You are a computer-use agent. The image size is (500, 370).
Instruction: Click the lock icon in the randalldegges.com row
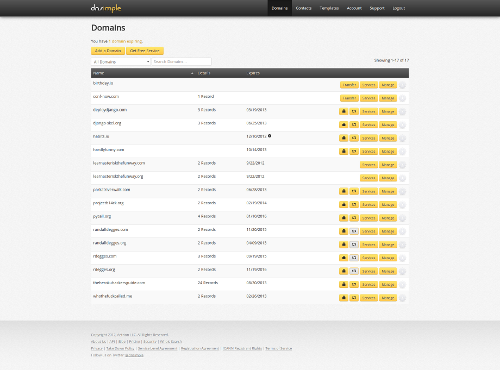343,231
